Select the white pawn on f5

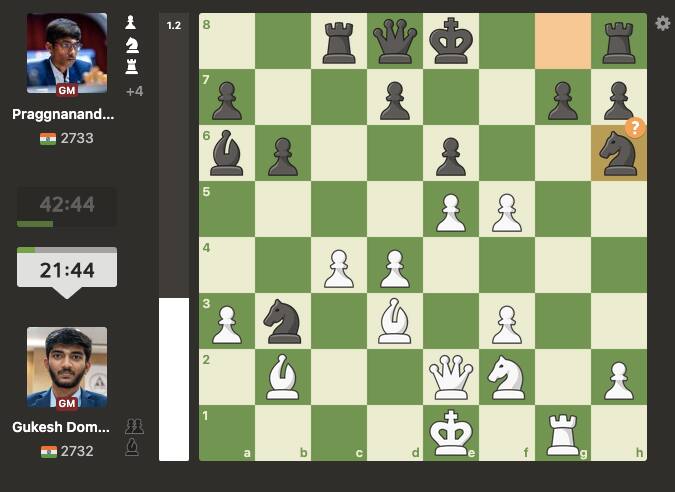pyautogui.click(x=507, y=213)
